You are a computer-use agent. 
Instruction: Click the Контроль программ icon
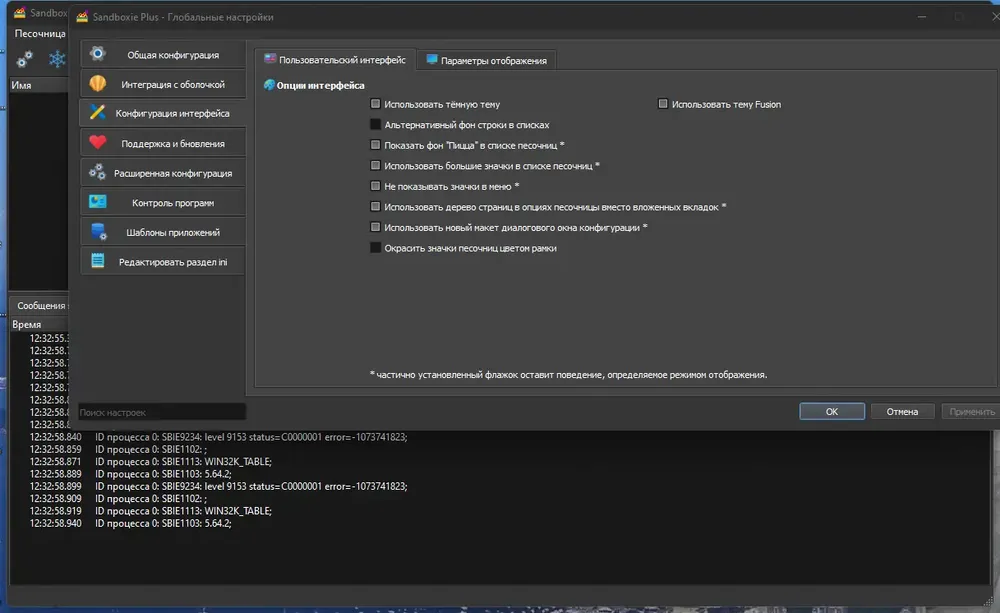pos(98,202)
